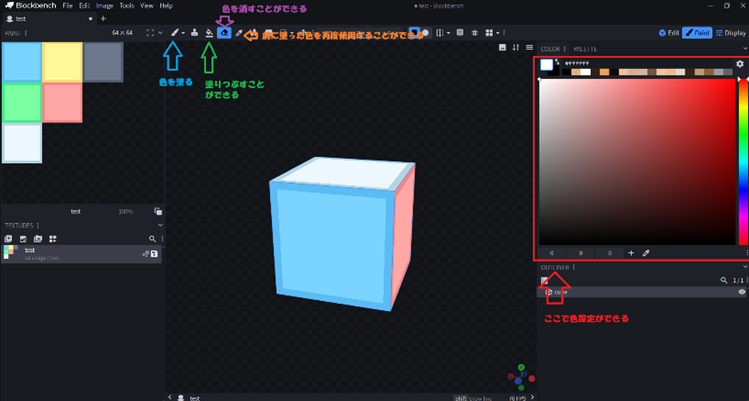Screen dimensions: 749x401
Task: Open color panel settings gear
Action: click(740, 64)
